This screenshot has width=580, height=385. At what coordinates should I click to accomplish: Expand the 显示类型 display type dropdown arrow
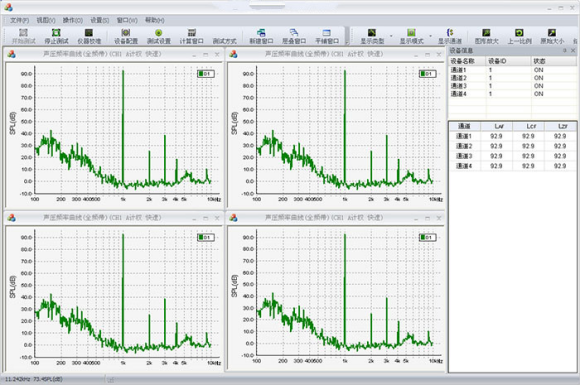(391, 36)
